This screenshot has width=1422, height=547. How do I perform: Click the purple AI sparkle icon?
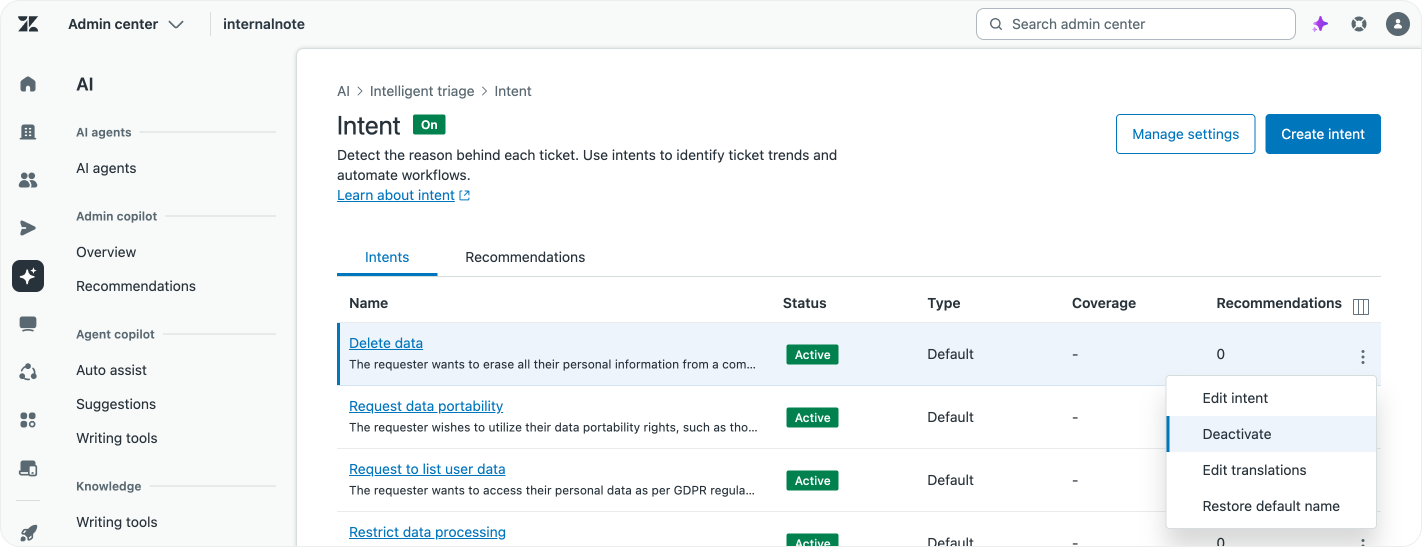click(x=1320, y=24)
